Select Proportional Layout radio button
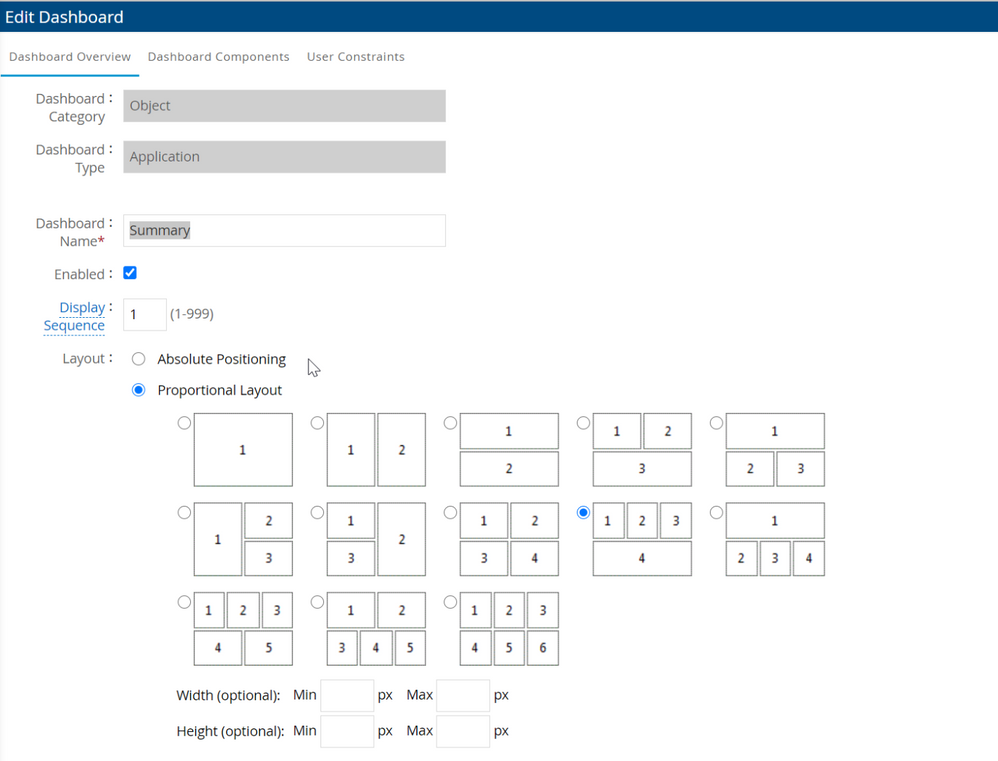 point(139,390)
